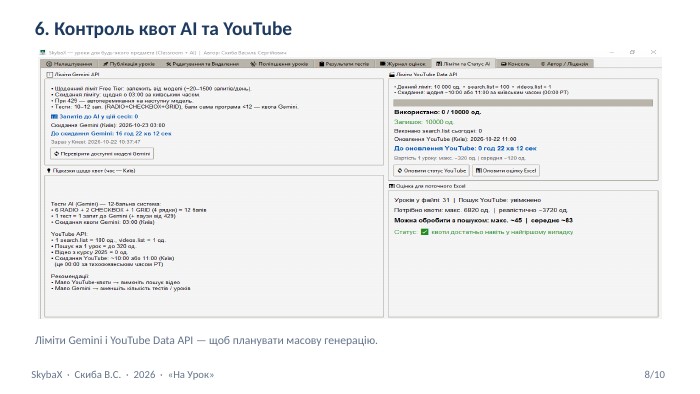Click the slide title Контроль квот AI та YouTube
Screen dimensions: 700x394
pyautogui.click(x=163, y=29)
